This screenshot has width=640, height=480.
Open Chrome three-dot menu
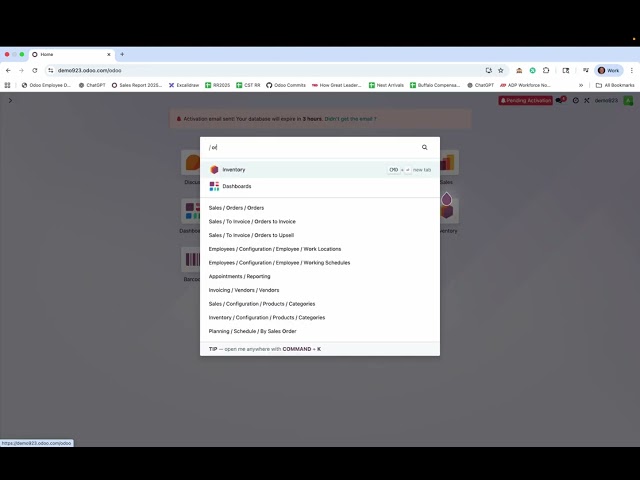click(x=631, y=71)
